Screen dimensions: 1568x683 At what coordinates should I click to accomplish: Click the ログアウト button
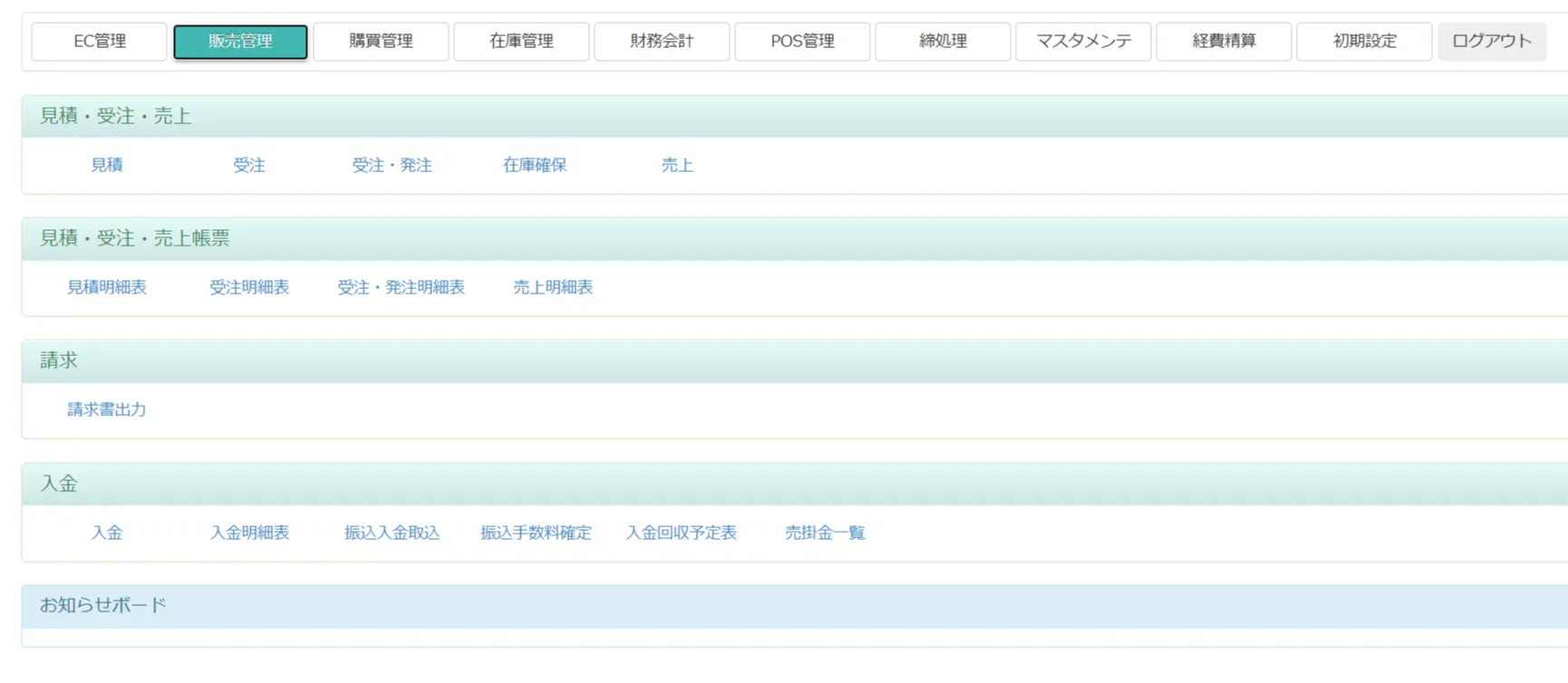(1491, 42)
